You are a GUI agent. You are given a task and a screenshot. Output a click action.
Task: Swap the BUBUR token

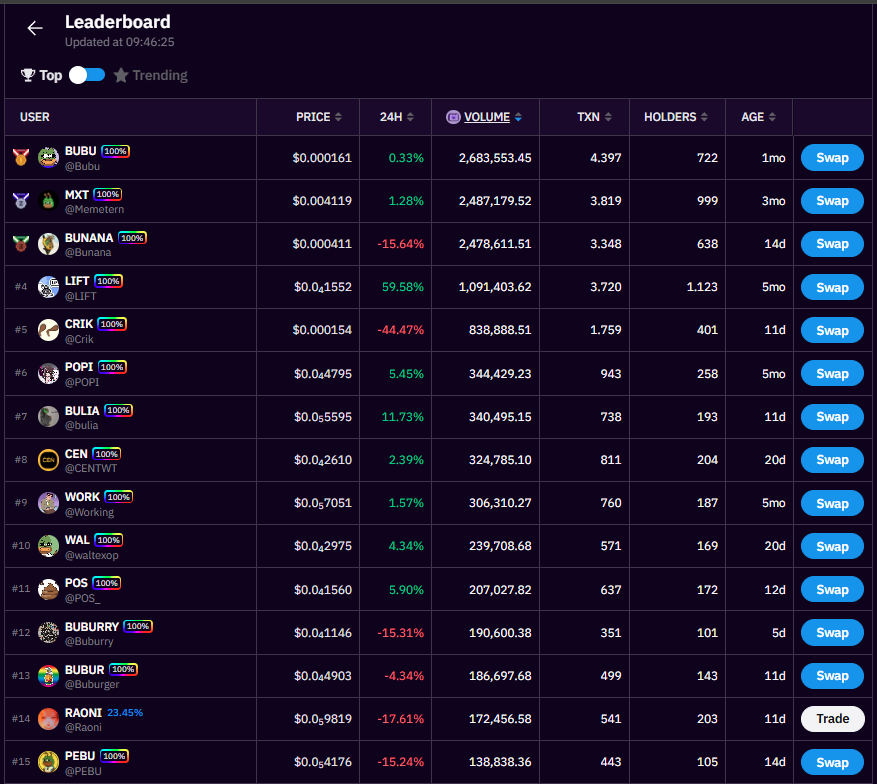(x=832, y=676)
